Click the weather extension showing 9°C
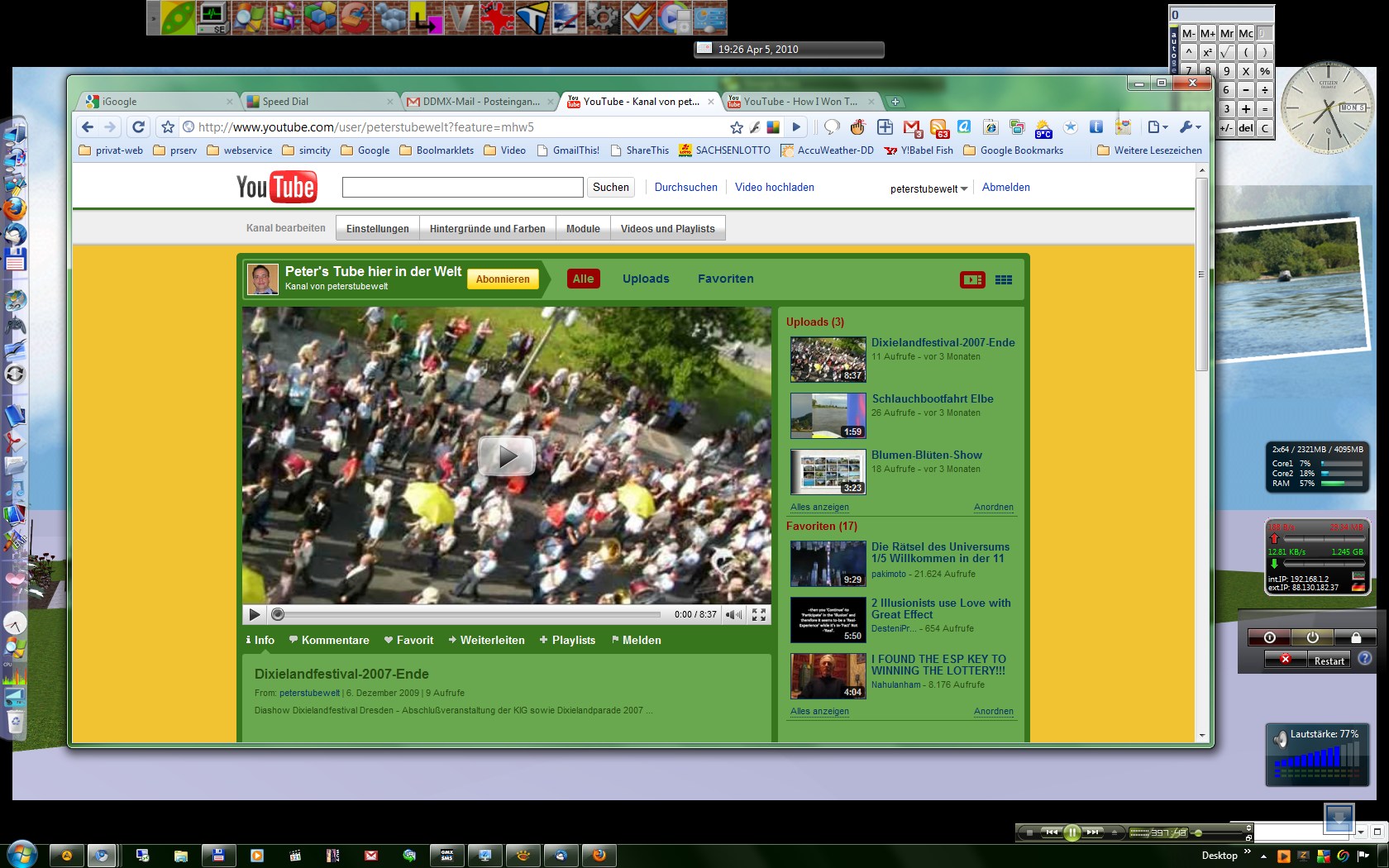Image resolution: width=1389 pixels, height=868 pixels. tap(1043, 127)
